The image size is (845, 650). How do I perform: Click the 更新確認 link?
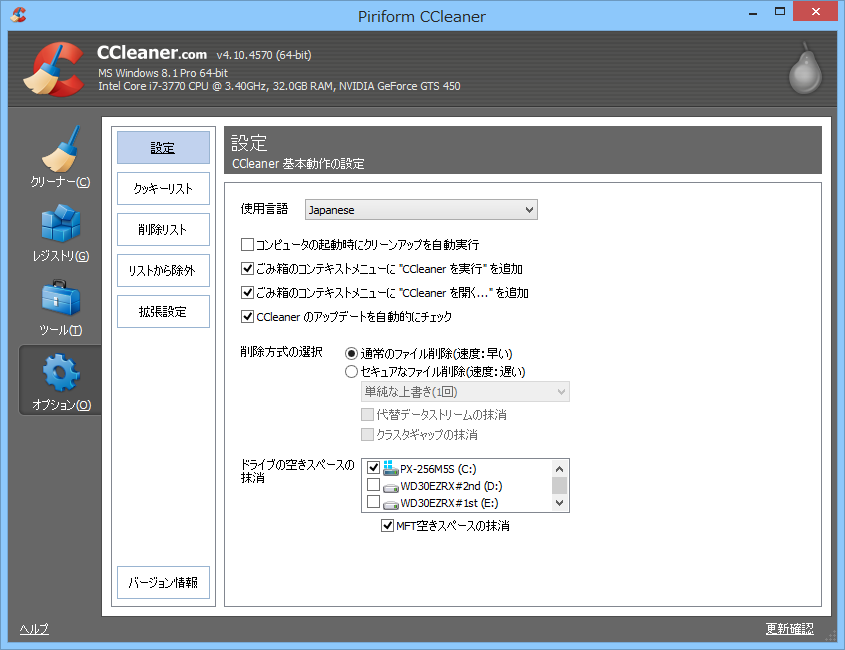(789, 629)
